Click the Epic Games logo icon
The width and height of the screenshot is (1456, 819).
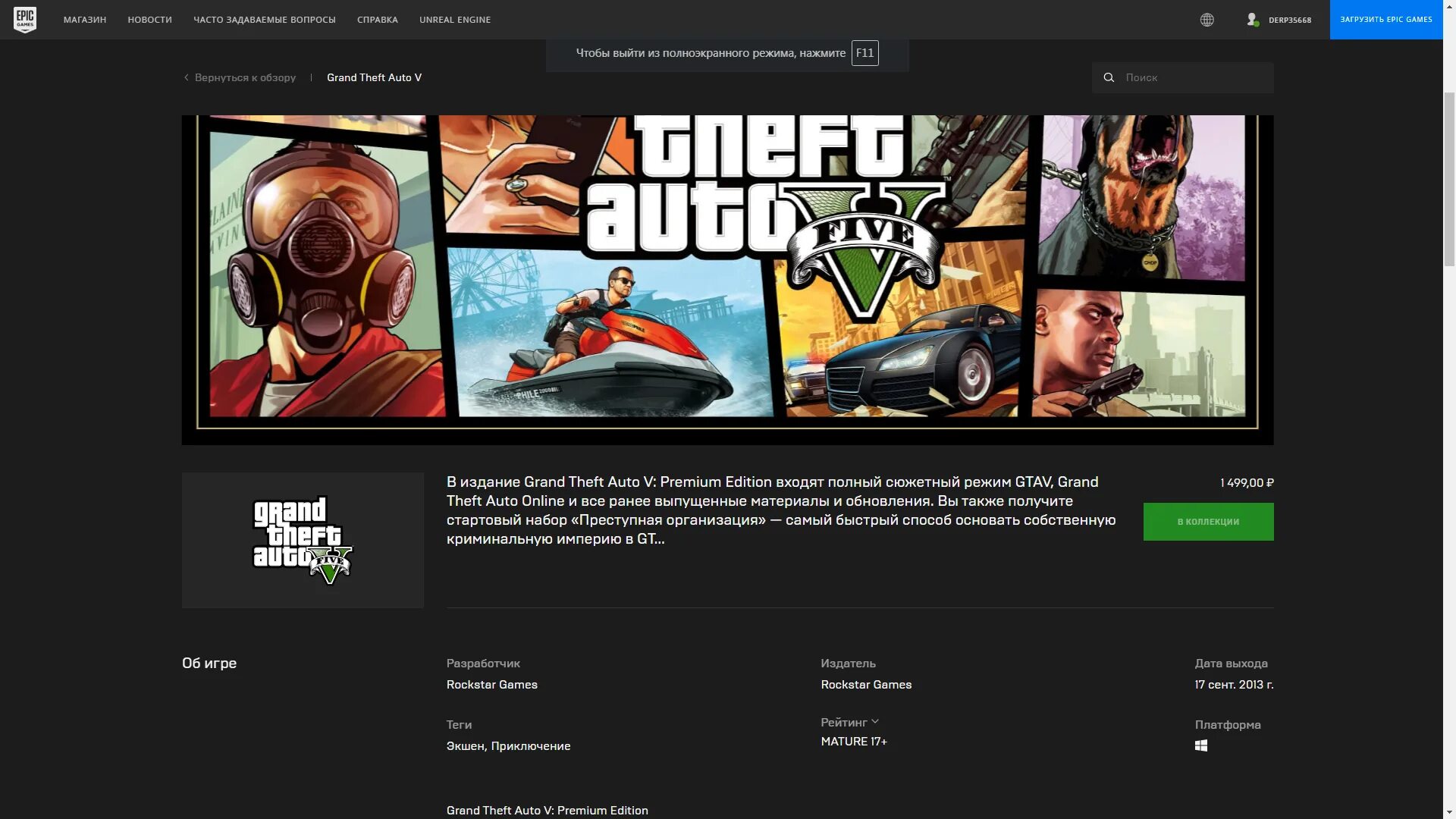pyautogui.click(x=25, y=20)
